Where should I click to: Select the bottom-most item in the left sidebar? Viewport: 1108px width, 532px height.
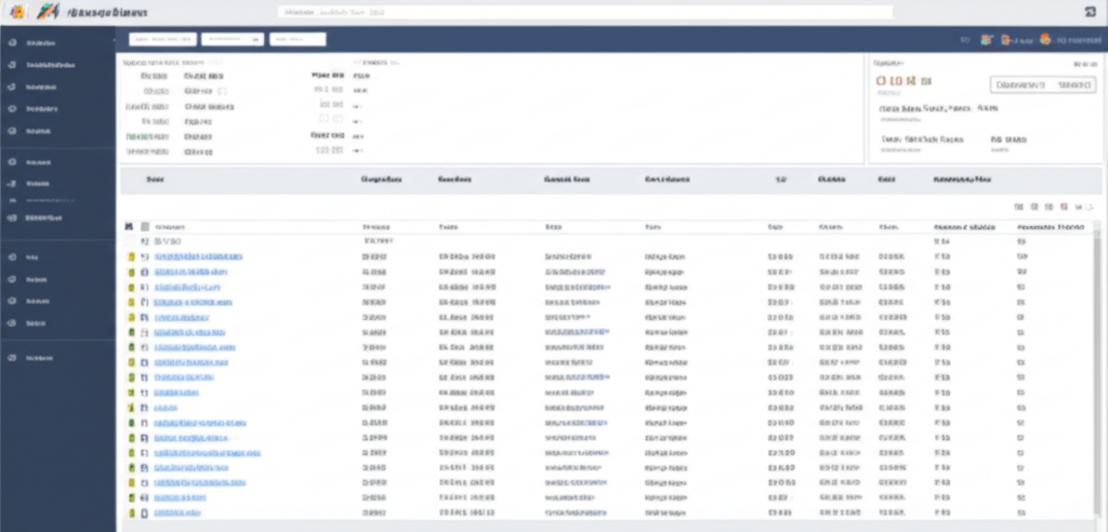[40, 357]
